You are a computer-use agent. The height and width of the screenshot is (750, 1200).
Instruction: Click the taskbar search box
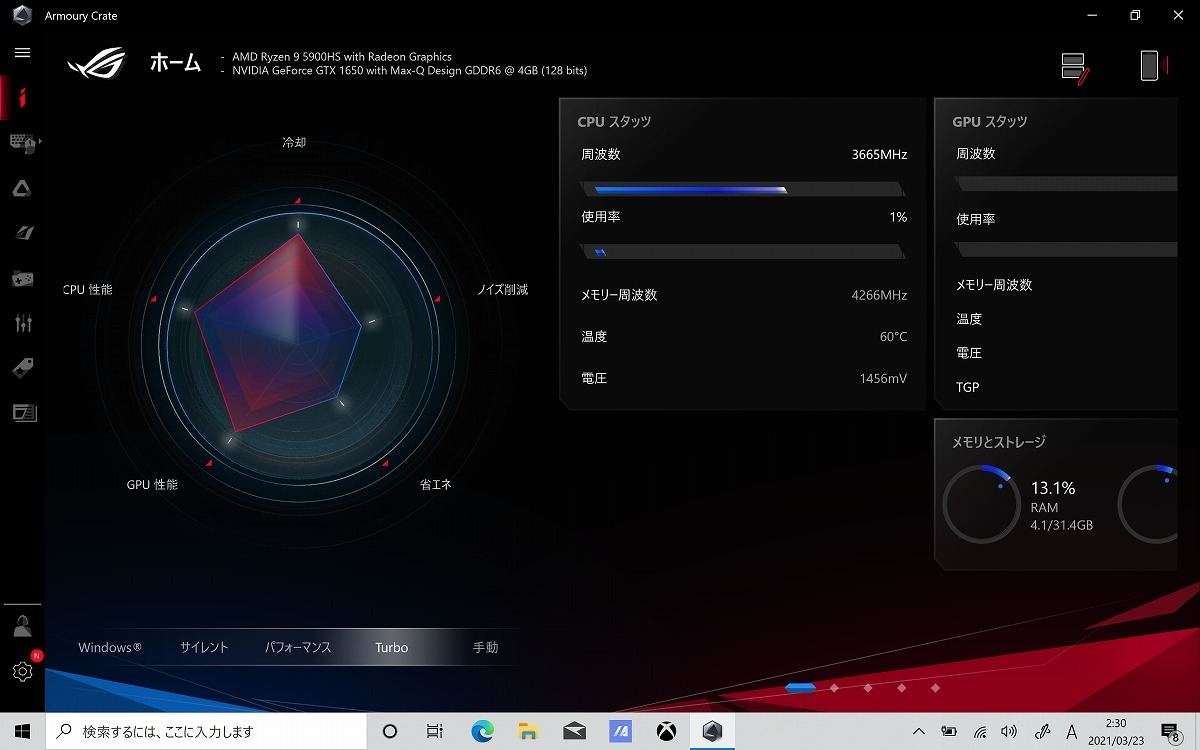[208, 731]
